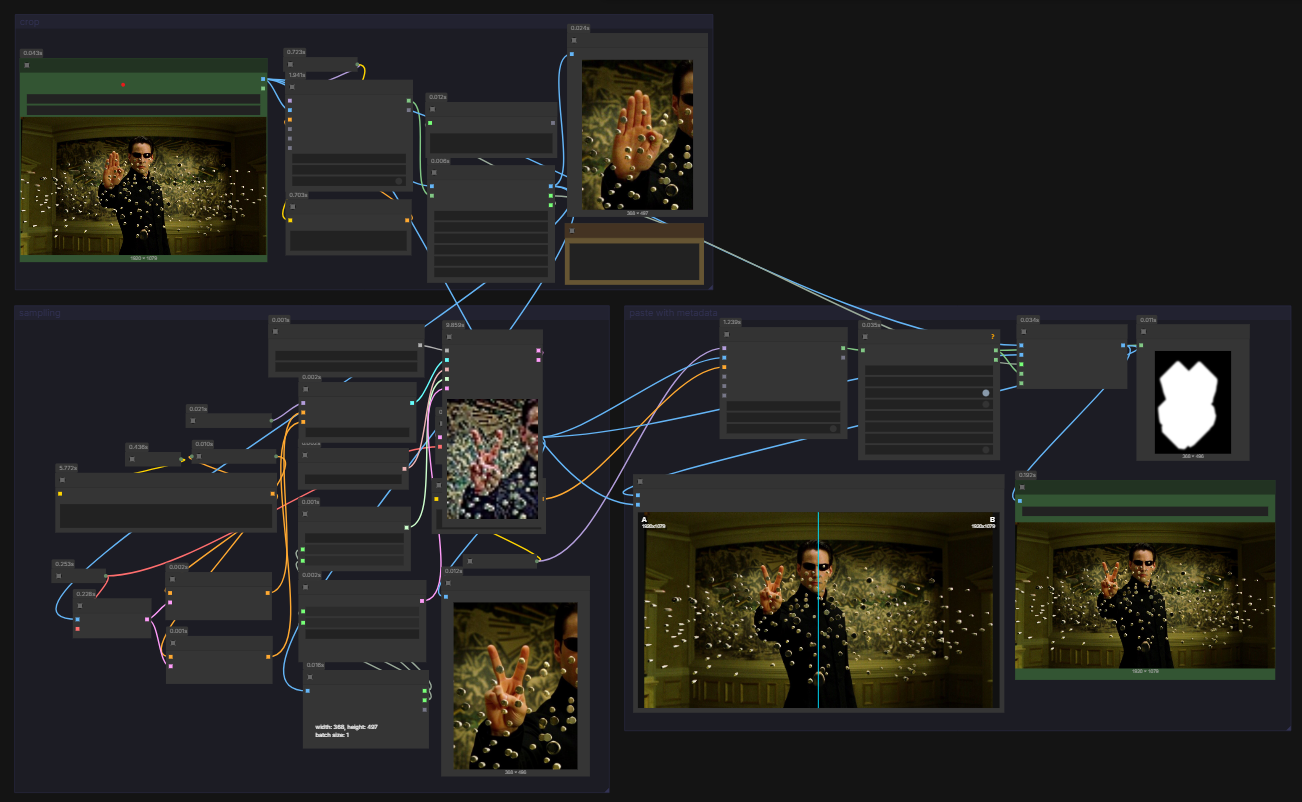Collapse the brown note node
The height and width of the screenshot is (802, 1302).
click(572, 231)
